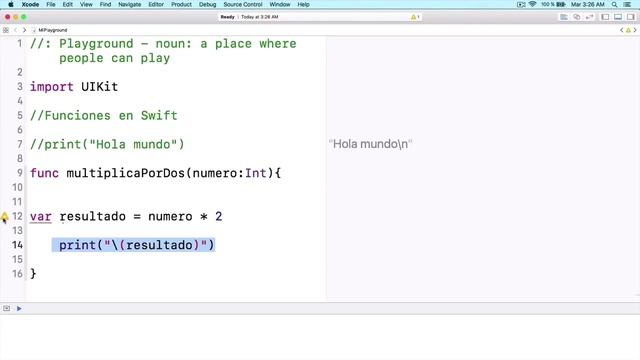This screenshot has width=640, height=360.
Task: Open Notification Center list icon
Action: (x=627, y=4)
